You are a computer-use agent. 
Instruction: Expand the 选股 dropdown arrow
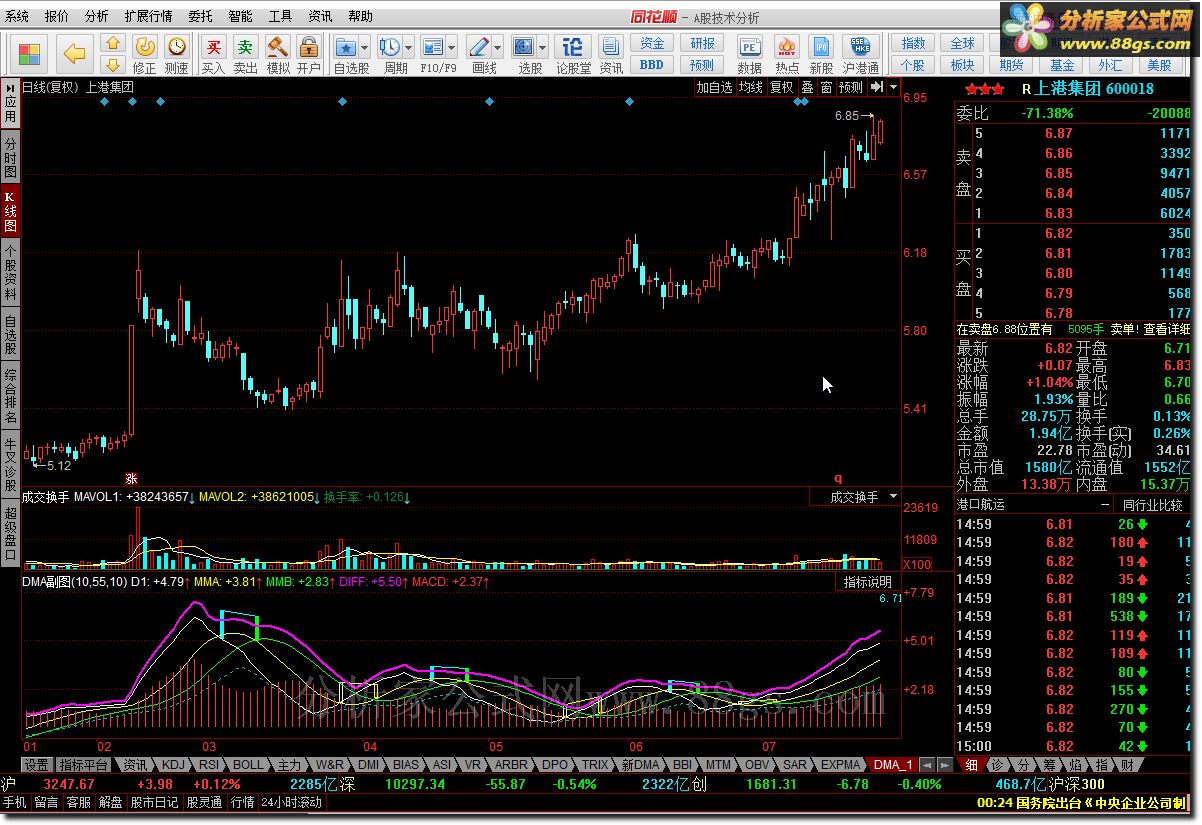pyautogui.click(x=542, y=47)
